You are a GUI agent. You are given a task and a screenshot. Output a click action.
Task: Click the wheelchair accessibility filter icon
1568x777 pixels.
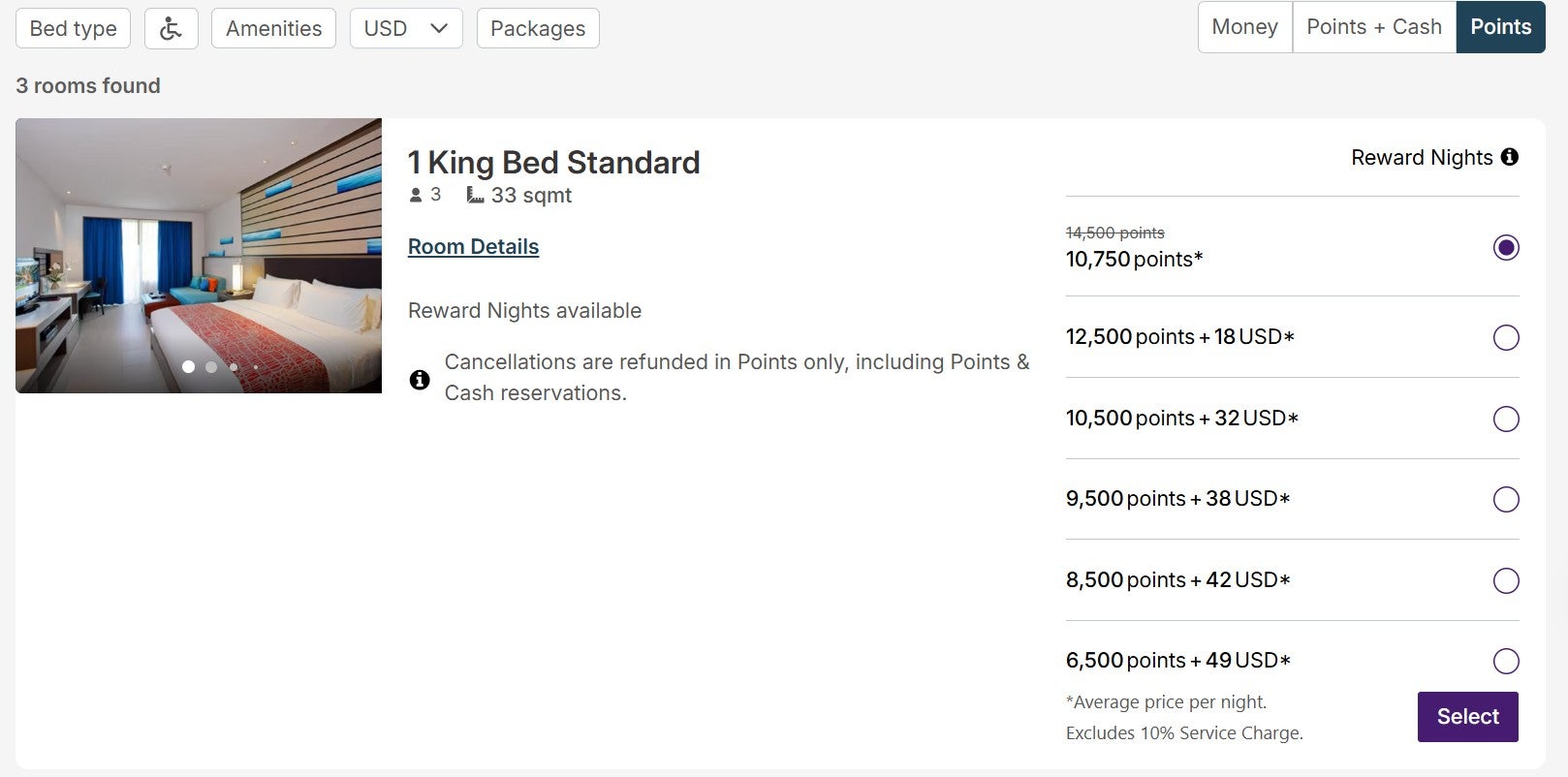pos(171,28)
